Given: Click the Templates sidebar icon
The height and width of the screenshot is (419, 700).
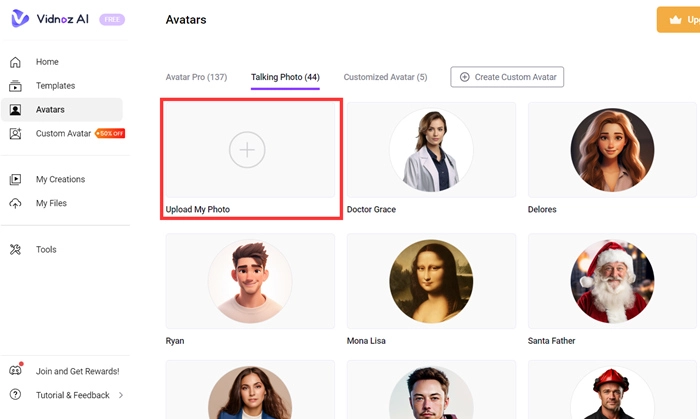Looking at the screenshot, I should pyautogui.click(x=15, y=86).
